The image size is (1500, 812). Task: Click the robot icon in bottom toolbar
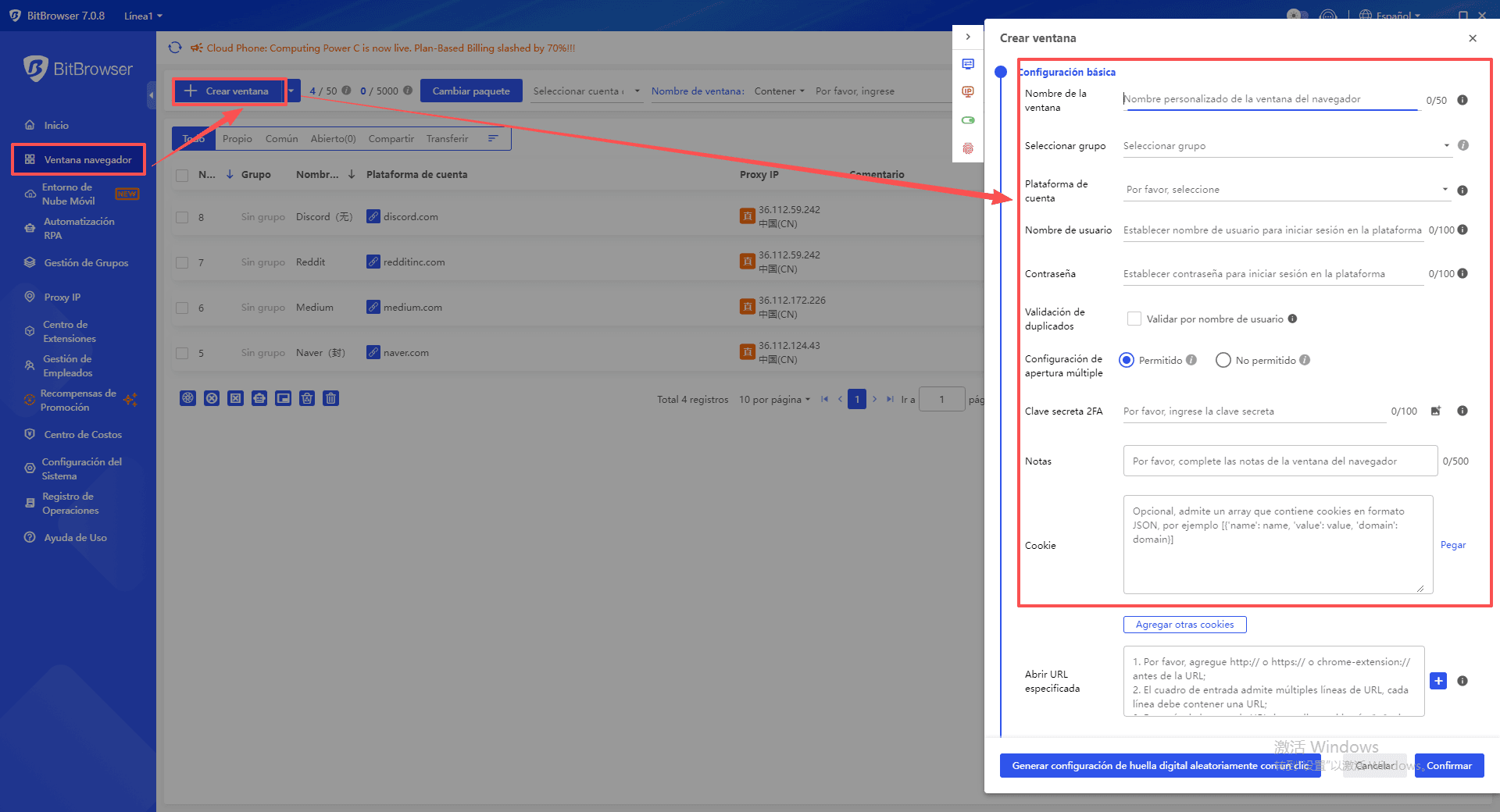259,398
